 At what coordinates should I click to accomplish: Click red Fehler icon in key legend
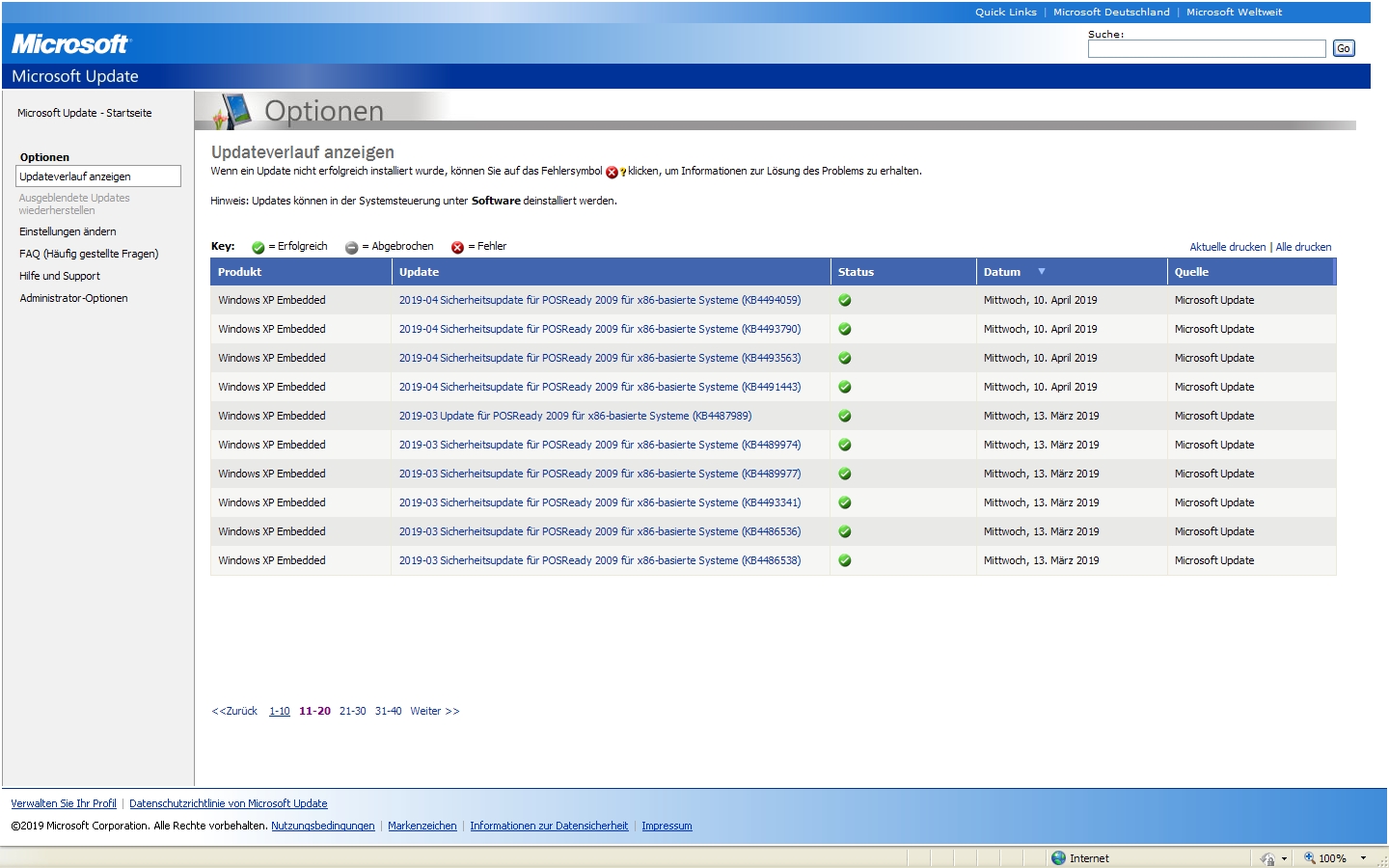[x=457, y=248]
